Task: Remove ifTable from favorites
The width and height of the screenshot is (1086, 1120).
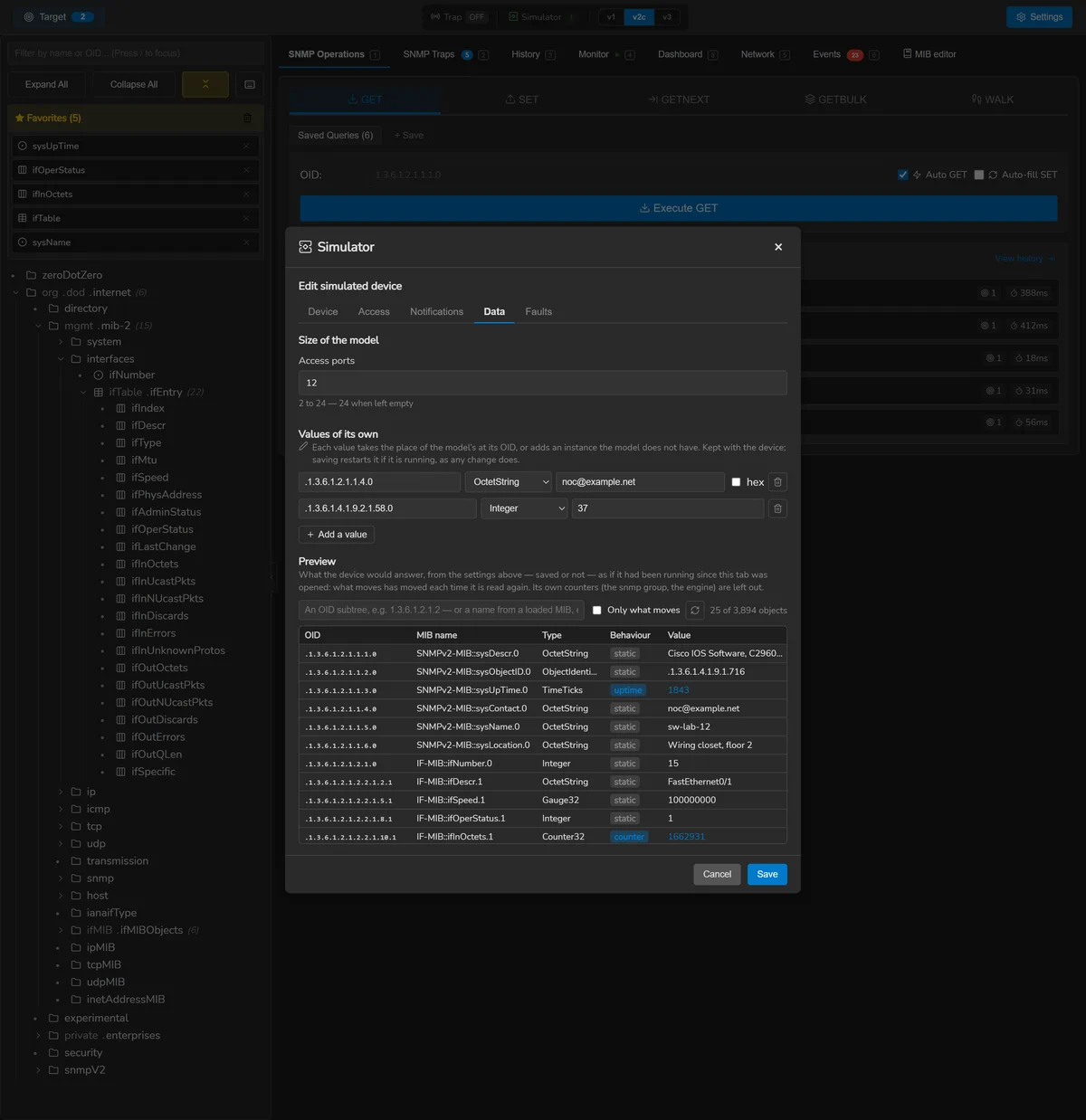Action: point(246,218)
